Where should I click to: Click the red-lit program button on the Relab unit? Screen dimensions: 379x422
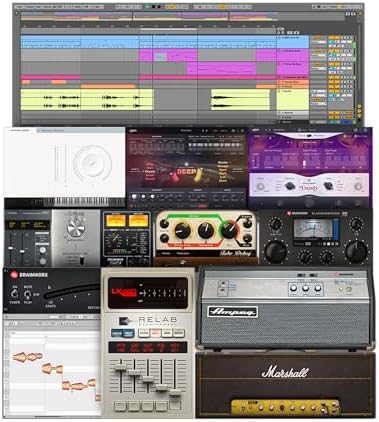[x=155, y=333]
